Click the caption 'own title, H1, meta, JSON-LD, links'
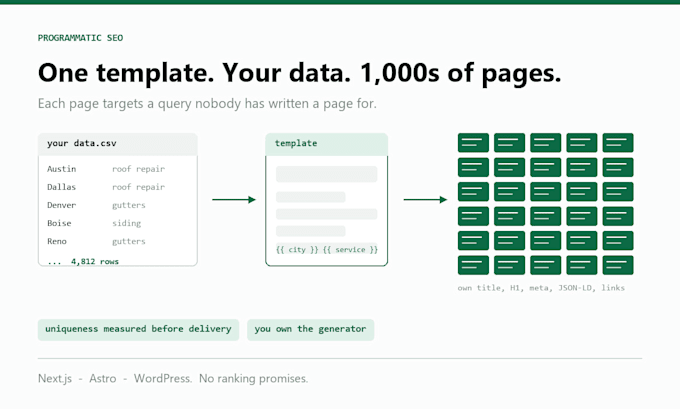 click(x=541, y=288)
